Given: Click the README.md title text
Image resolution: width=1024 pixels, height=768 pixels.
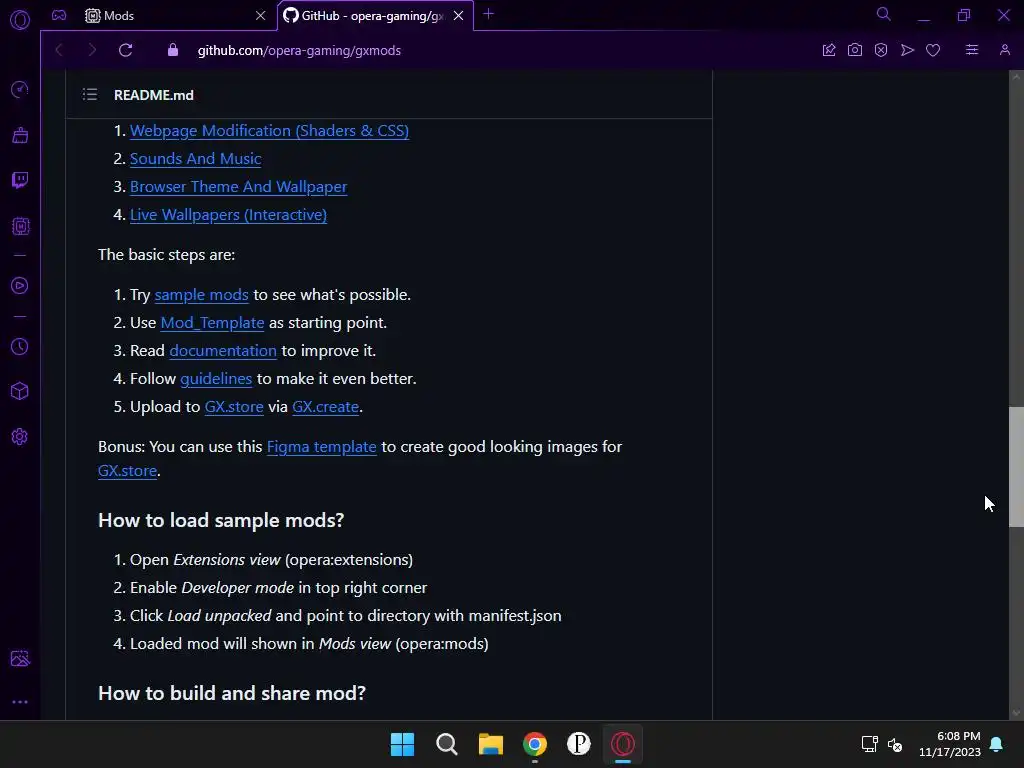Looking at the screenshot, I should 153,95.
